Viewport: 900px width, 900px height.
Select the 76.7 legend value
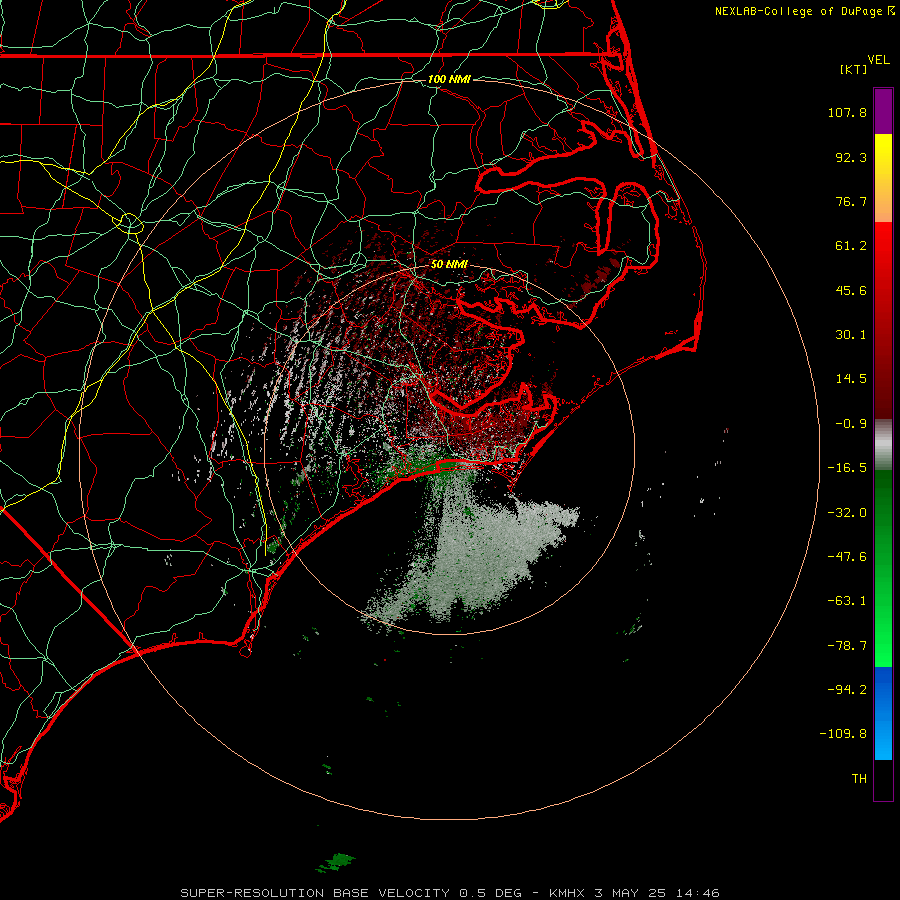[x=851, y=201]
